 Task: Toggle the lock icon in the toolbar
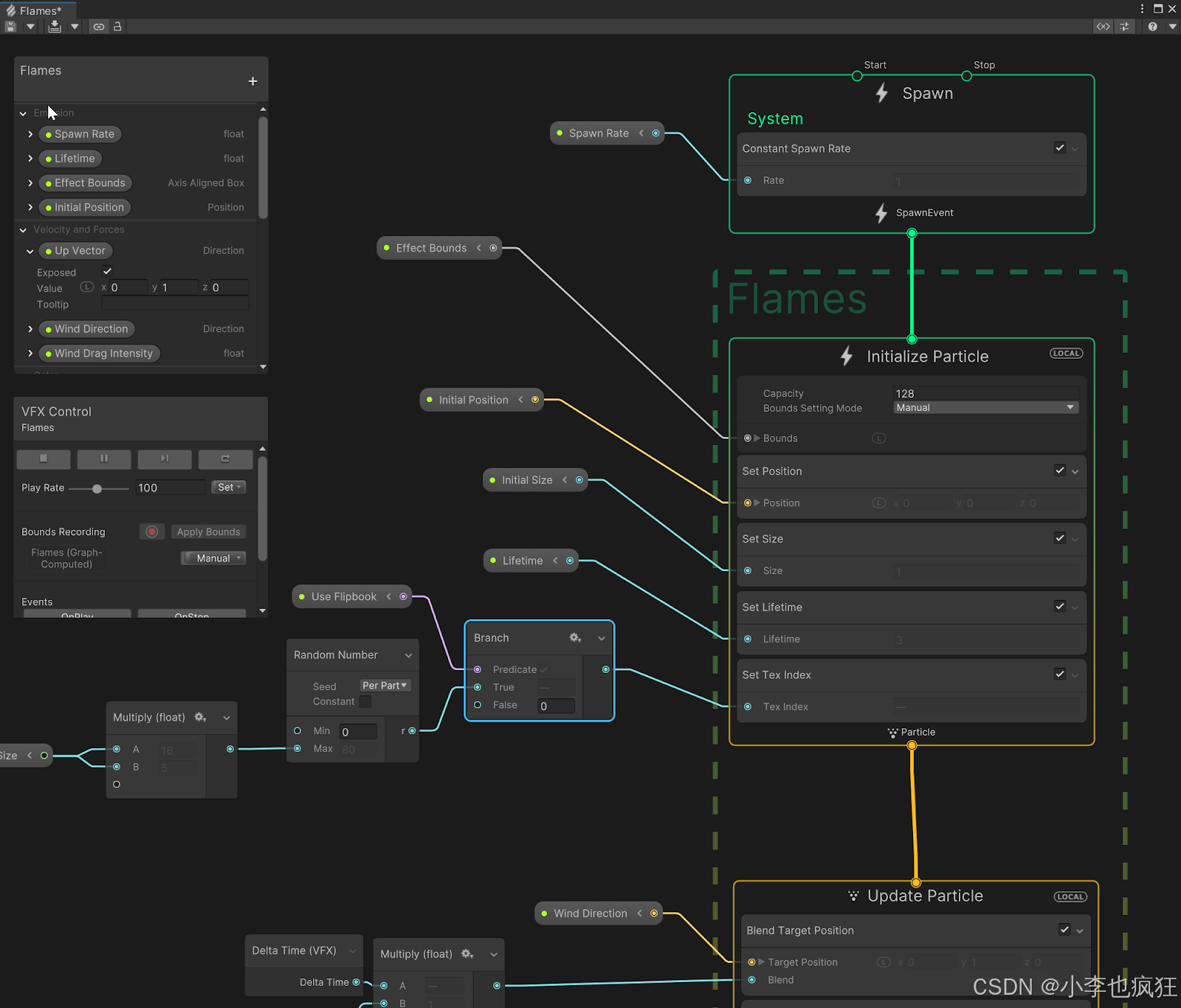[117, 27]
